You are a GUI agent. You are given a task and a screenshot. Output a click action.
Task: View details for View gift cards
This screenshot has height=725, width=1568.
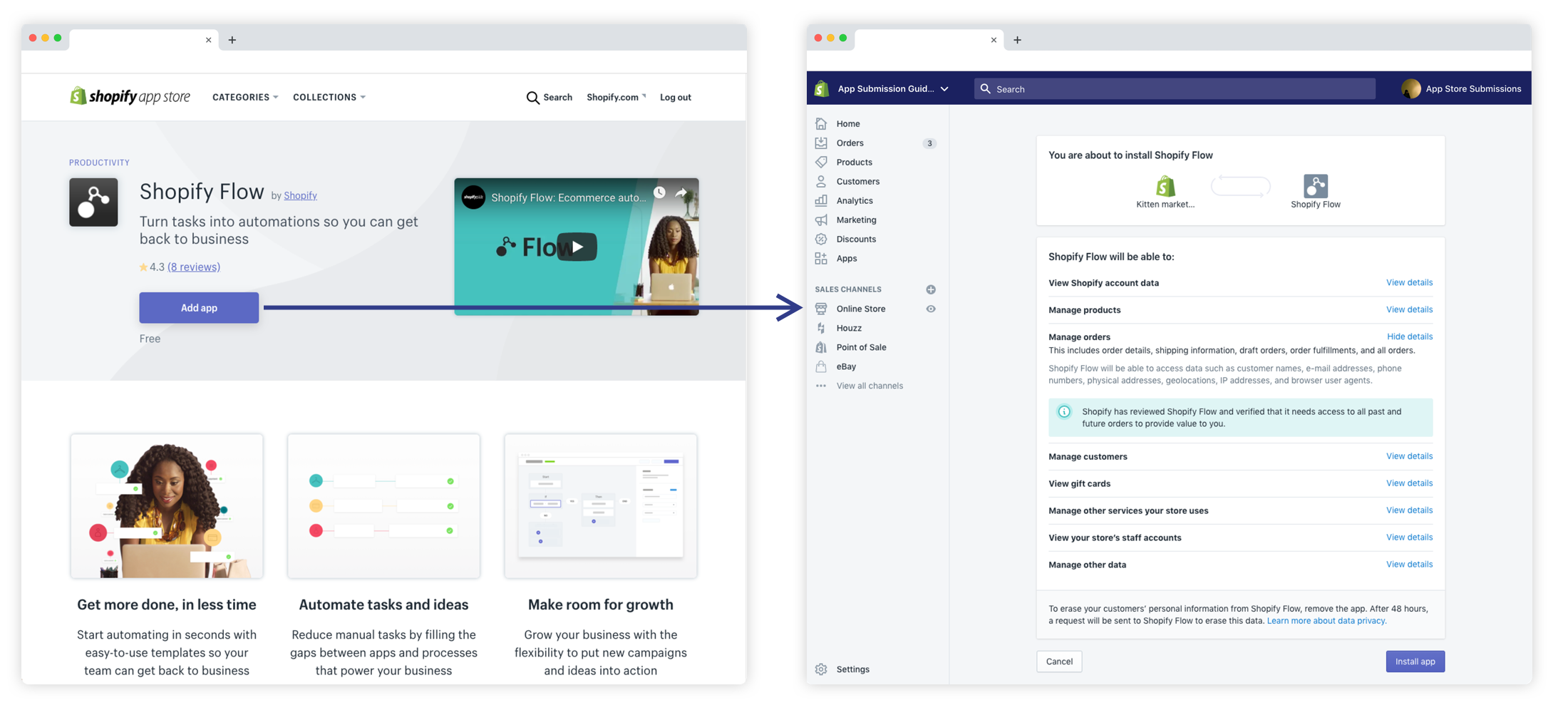pyautogui.click(x=1409, y=483)
